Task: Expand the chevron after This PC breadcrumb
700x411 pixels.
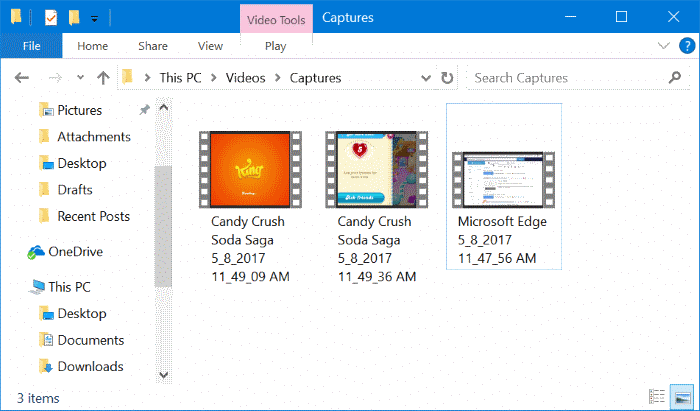Action: pos(213,78)
